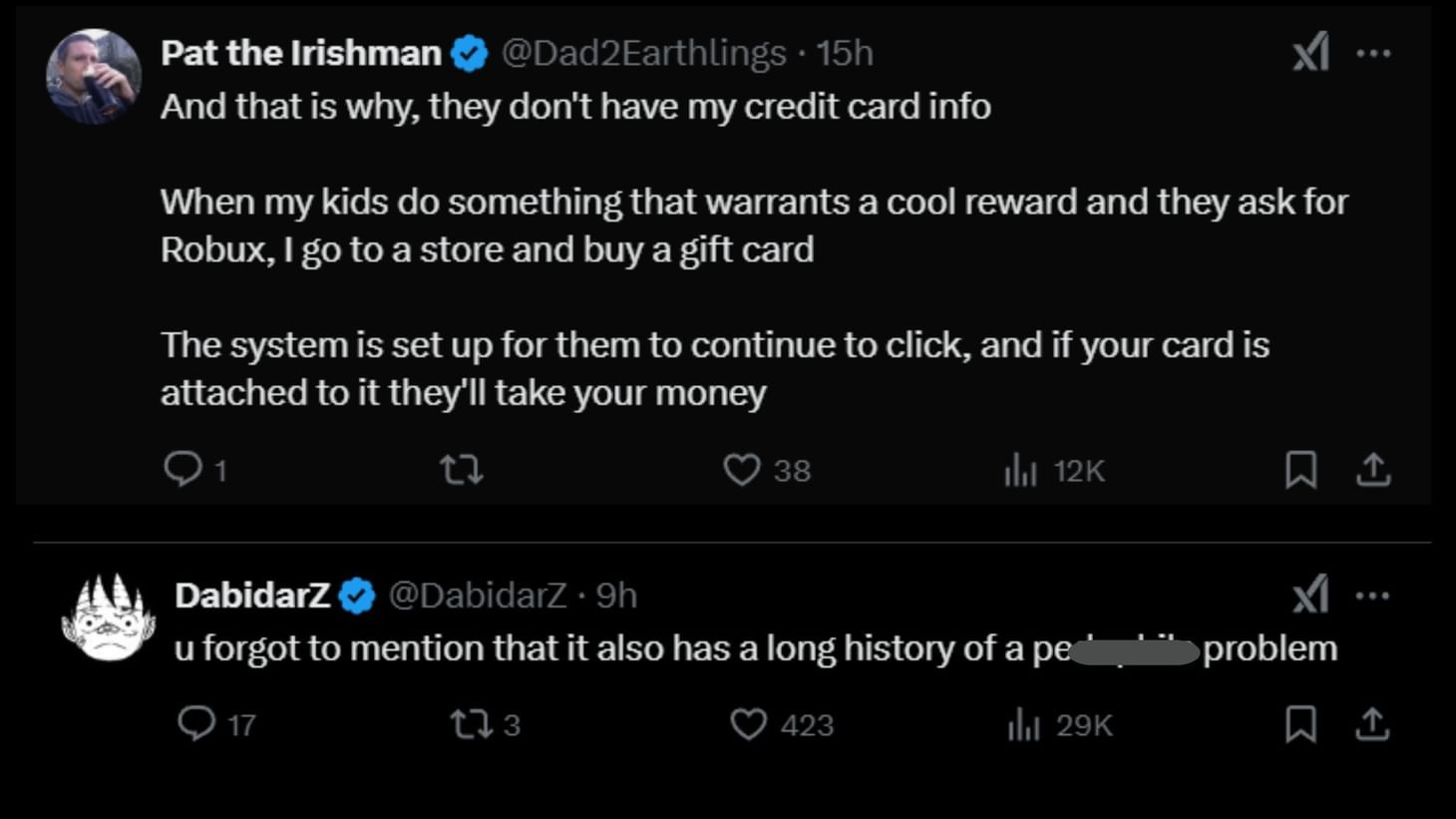View analytics for DabidarZ's 29K views tweet
Viewport: 1456px width, 819px height.
click(x=1024, y=724)
